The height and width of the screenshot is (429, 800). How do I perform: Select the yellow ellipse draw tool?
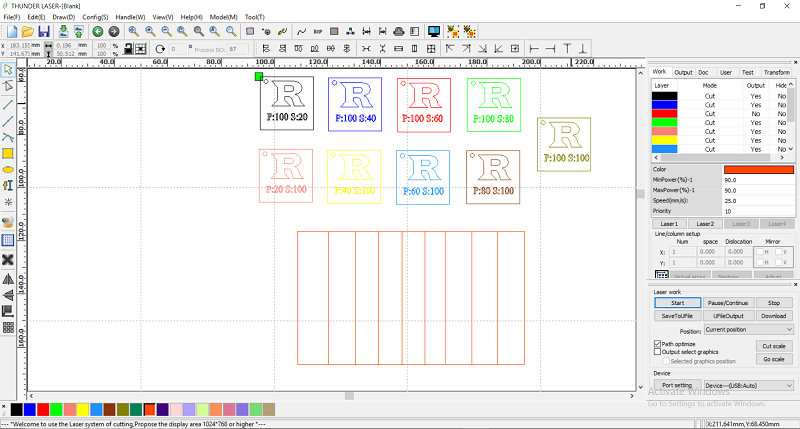[x=8, y=169]
